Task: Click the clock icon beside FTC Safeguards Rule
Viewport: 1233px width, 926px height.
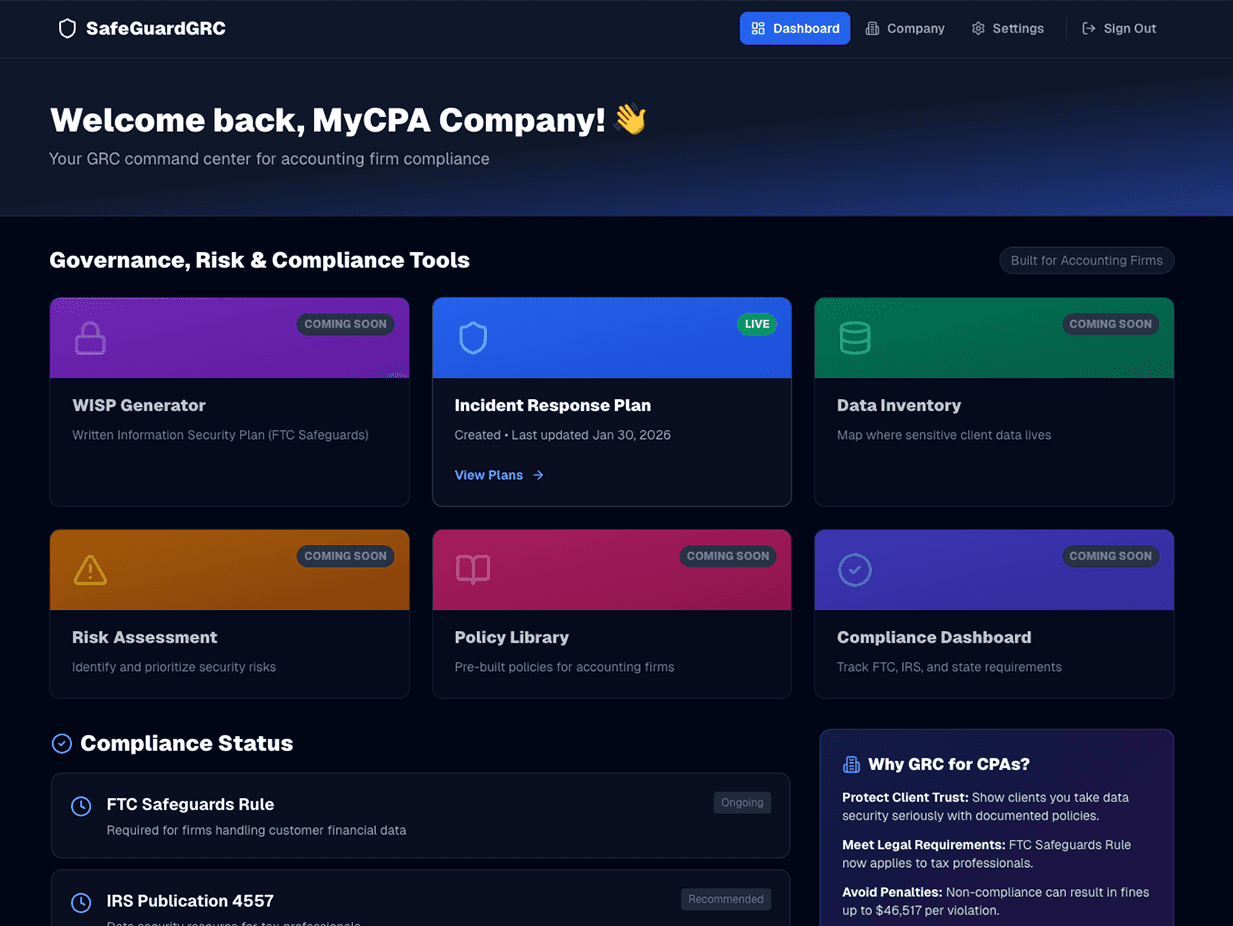Action: (x=81, y=806)
